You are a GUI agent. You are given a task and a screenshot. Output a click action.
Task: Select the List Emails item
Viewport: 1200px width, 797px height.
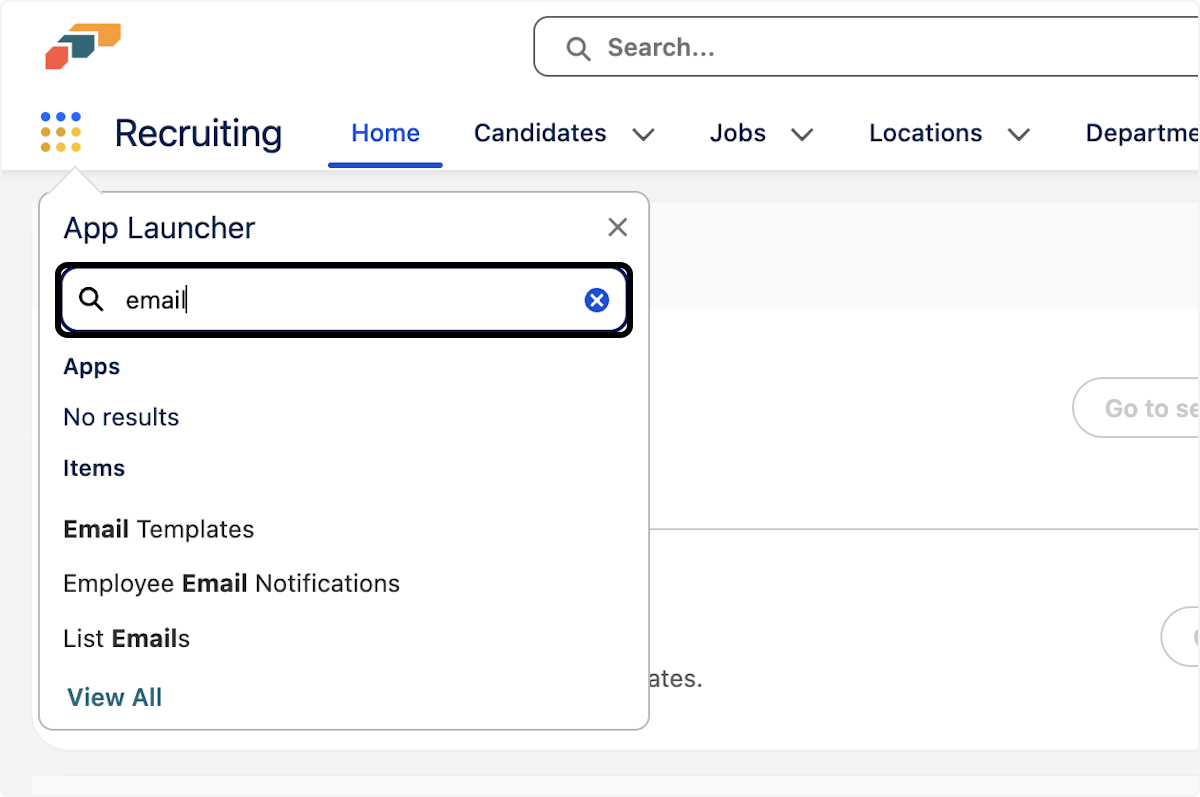tap(126, 638)
